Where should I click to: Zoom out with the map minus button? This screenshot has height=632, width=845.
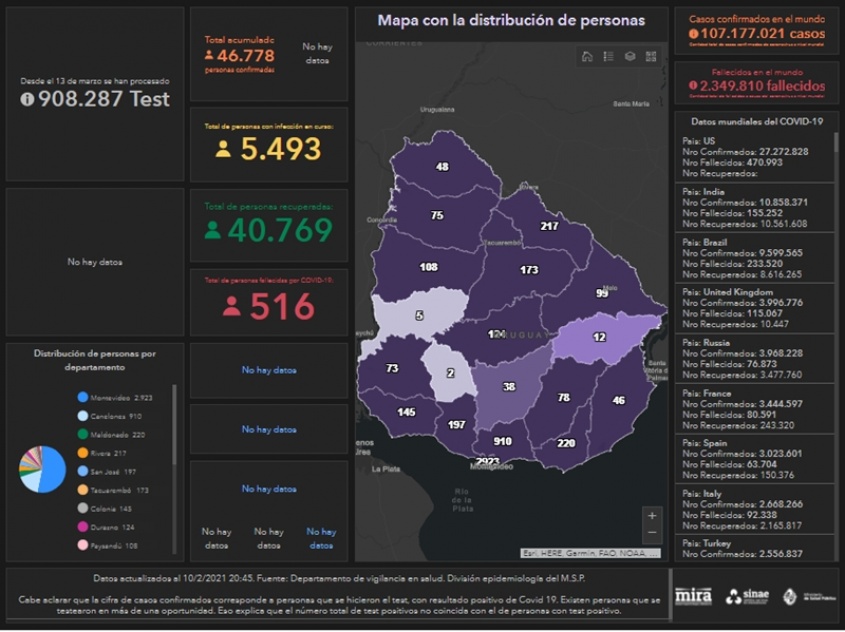[x=652, y=533]
